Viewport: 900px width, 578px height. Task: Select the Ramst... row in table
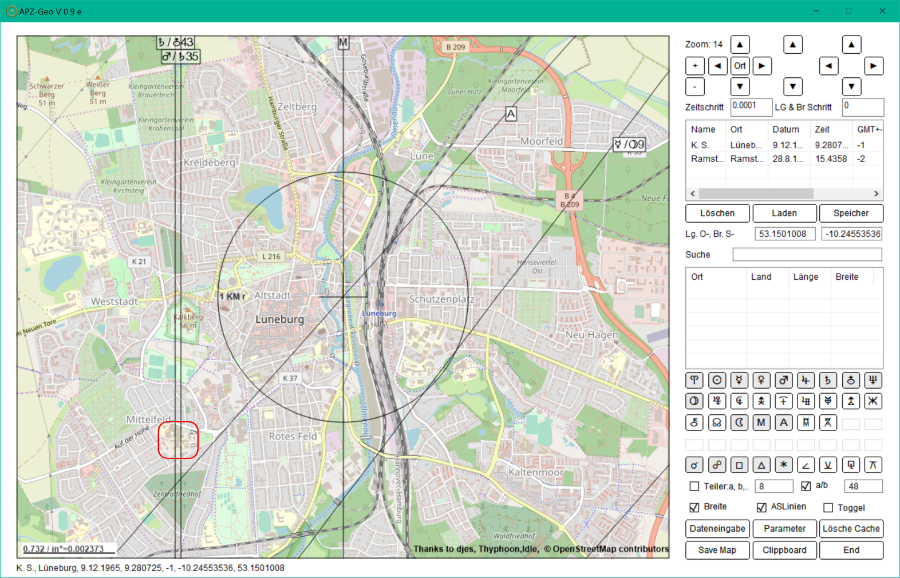[x=784, y=159]
